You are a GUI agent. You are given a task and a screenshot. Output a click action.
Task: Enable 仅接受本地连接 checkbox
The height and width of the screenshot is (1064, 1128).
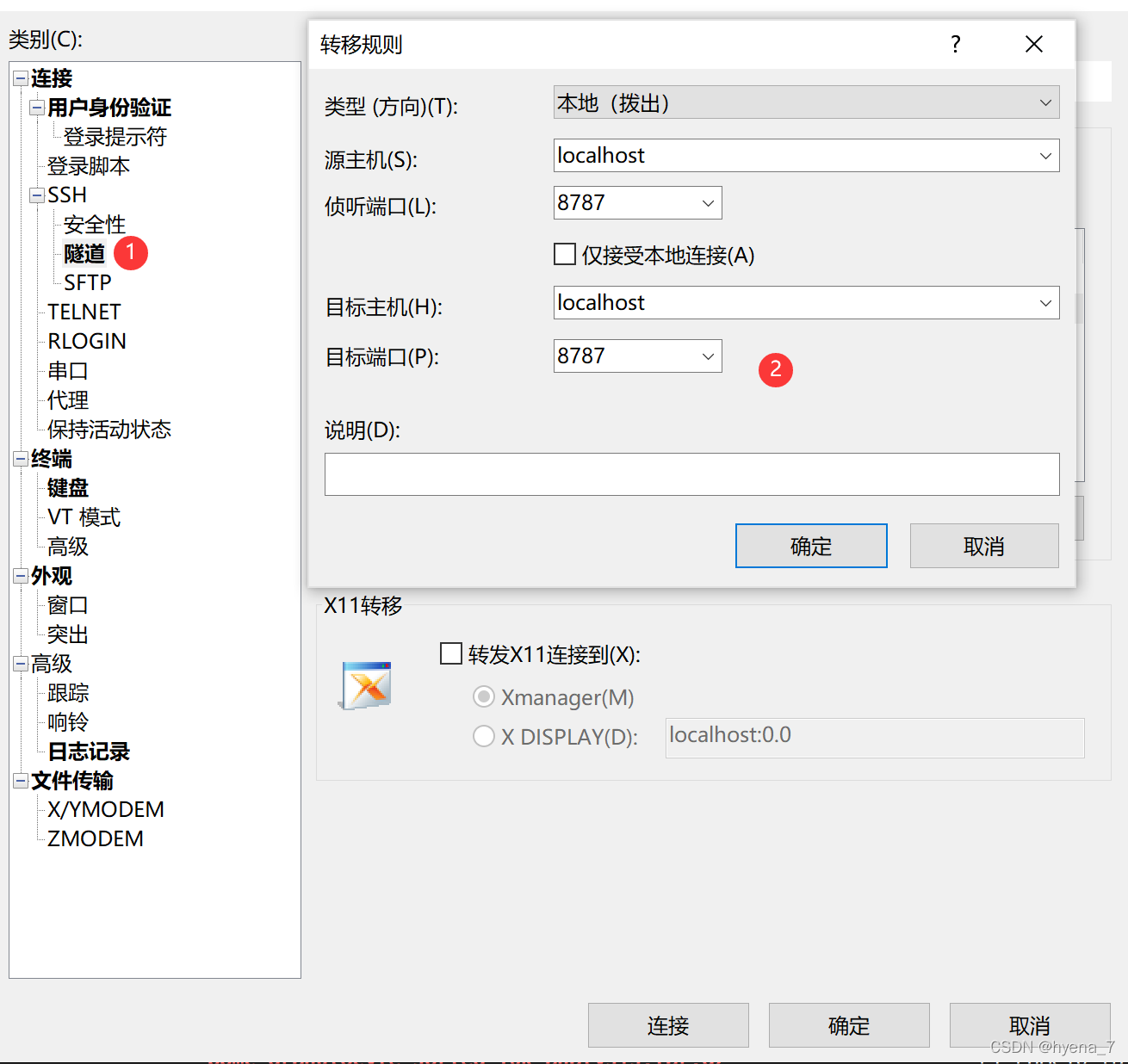coord(565,254)
